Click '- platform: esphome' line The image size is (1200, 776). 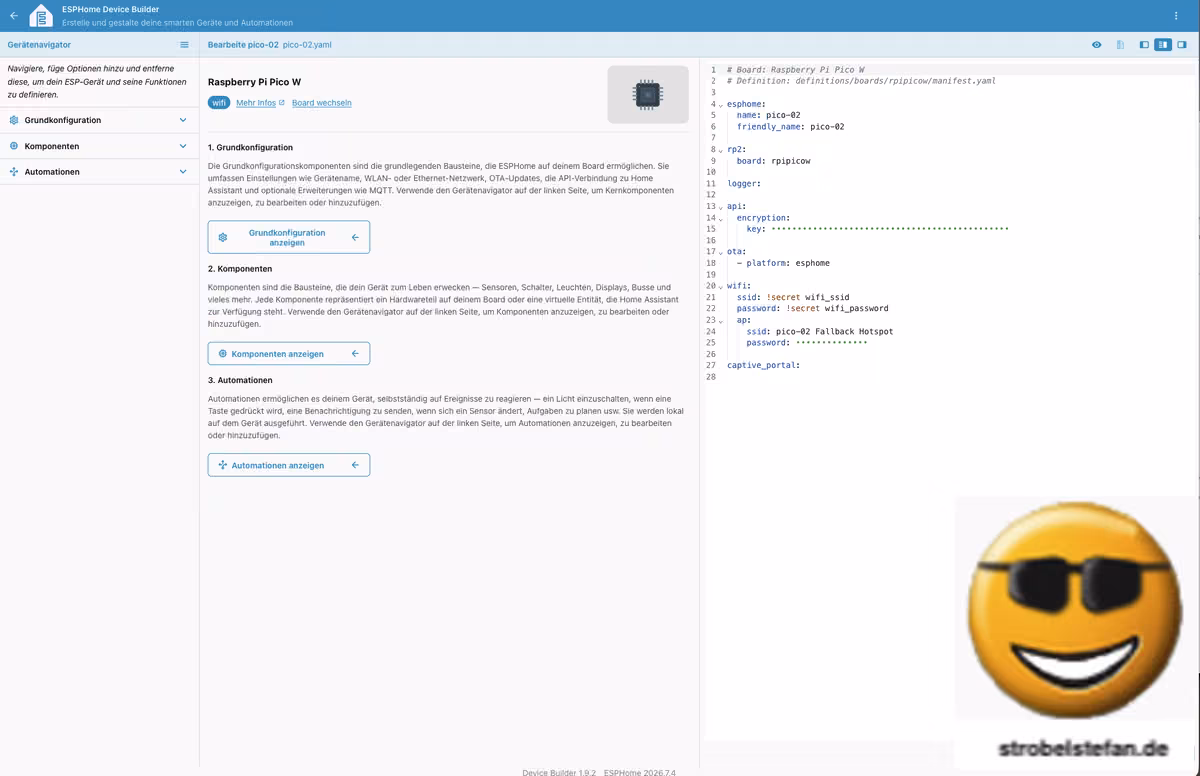[784, 263]
